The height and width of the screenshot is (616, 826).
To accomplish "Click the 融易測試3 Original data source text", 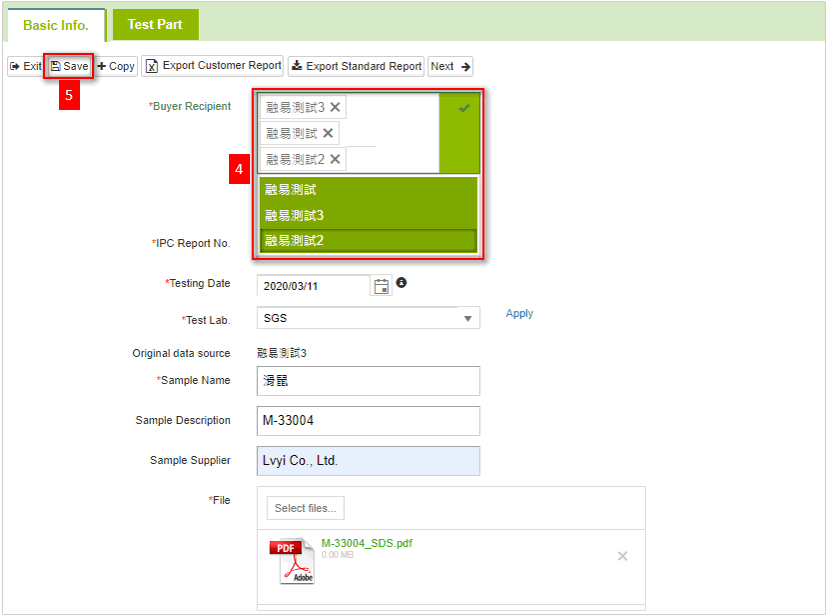I will pyautogui.click(x=282, y=353).
